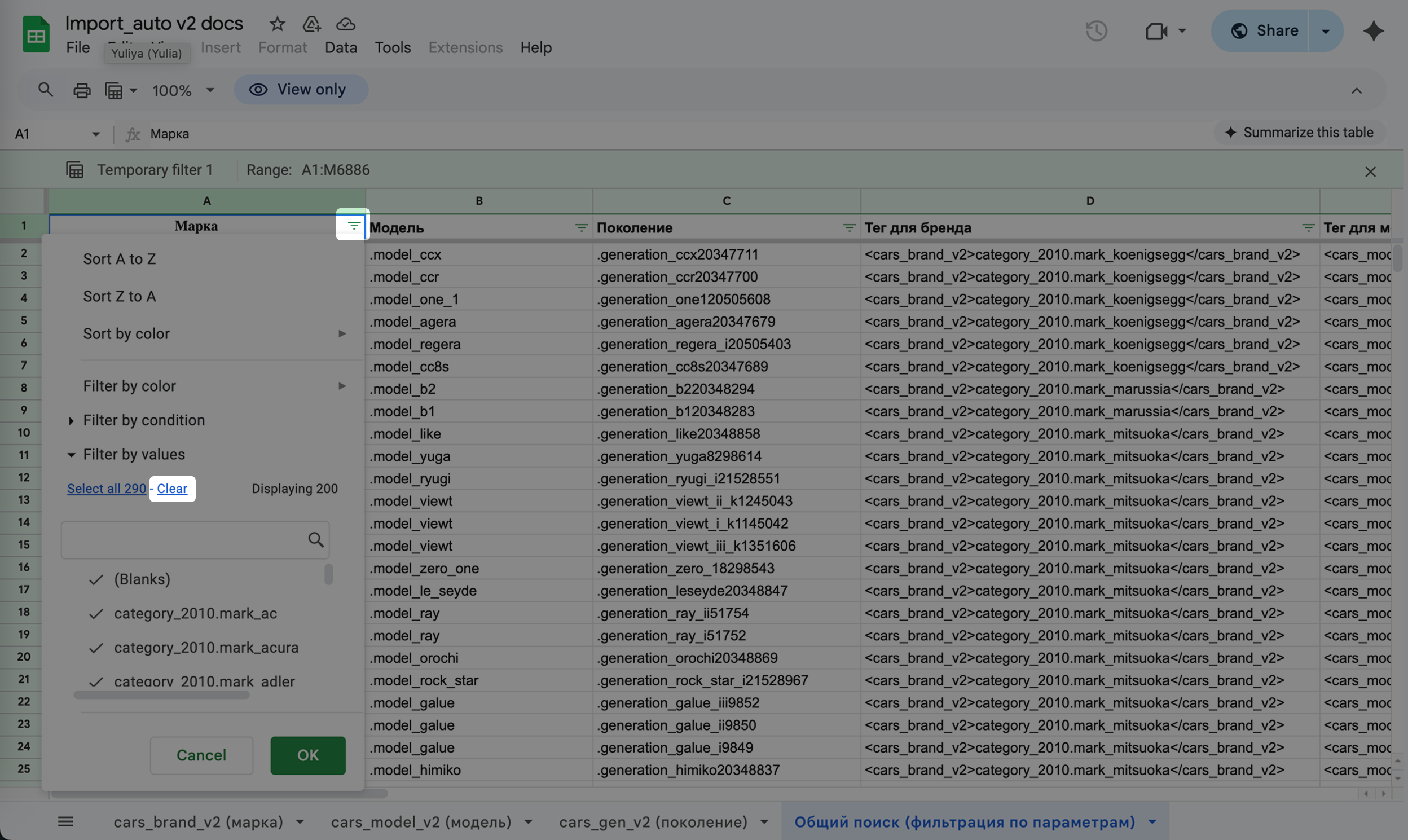Click the cloud document status icon
This screenshot has height=840, width=1408.
(345, 24)
